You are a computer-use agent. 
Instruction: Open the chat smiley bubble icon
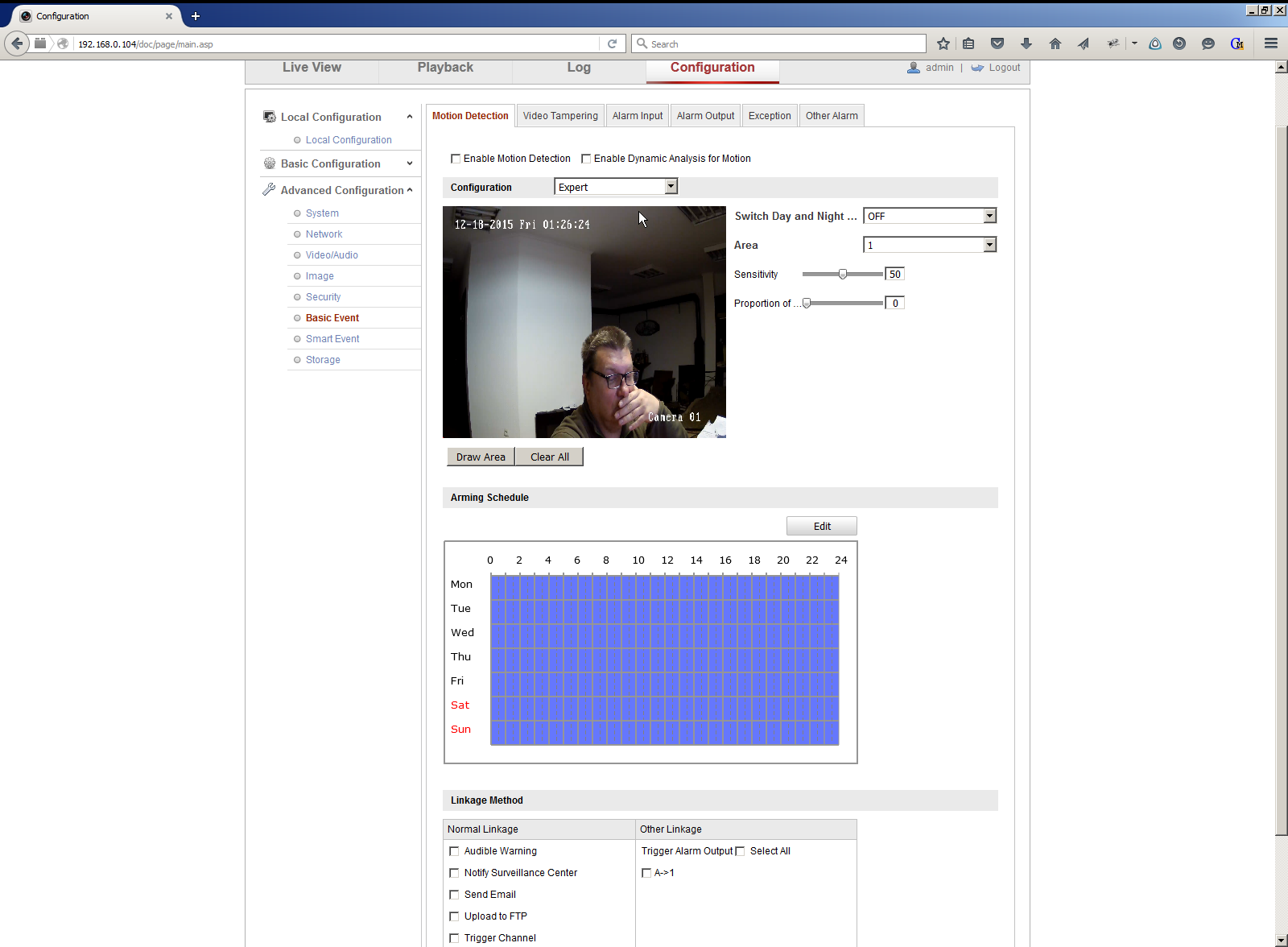[x=1208, y=43]
